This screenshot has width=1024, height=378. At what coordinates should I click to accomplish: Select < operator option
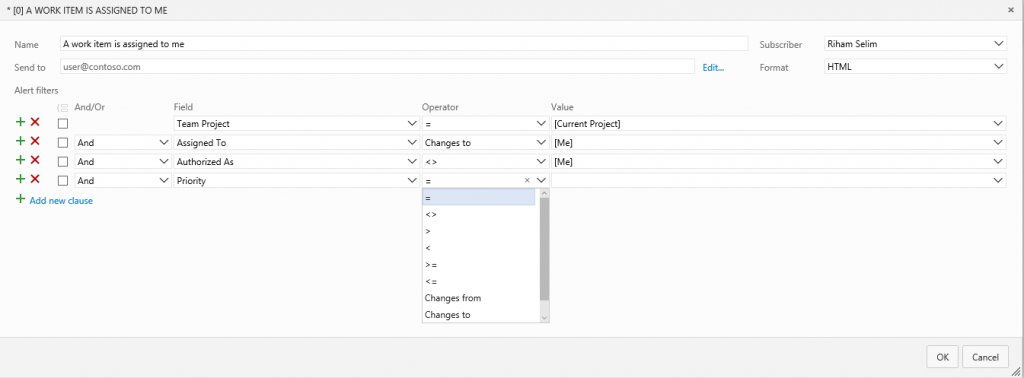(479, 248)
